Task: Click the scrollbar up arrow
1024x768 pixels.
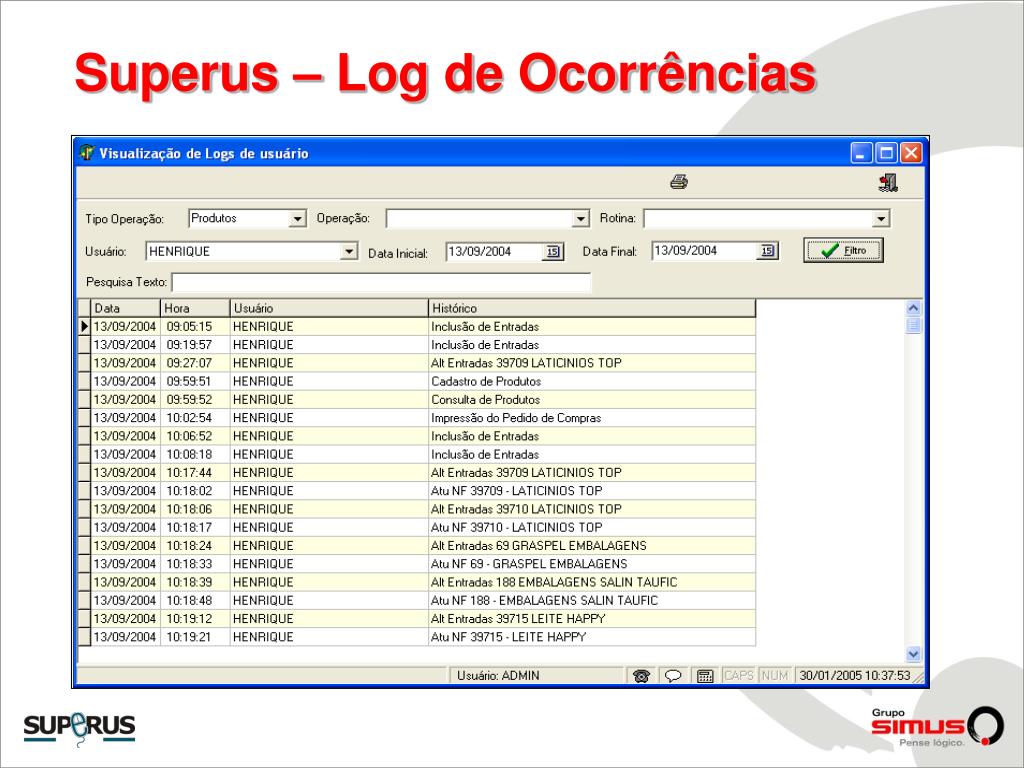Action: coord(914,308)
